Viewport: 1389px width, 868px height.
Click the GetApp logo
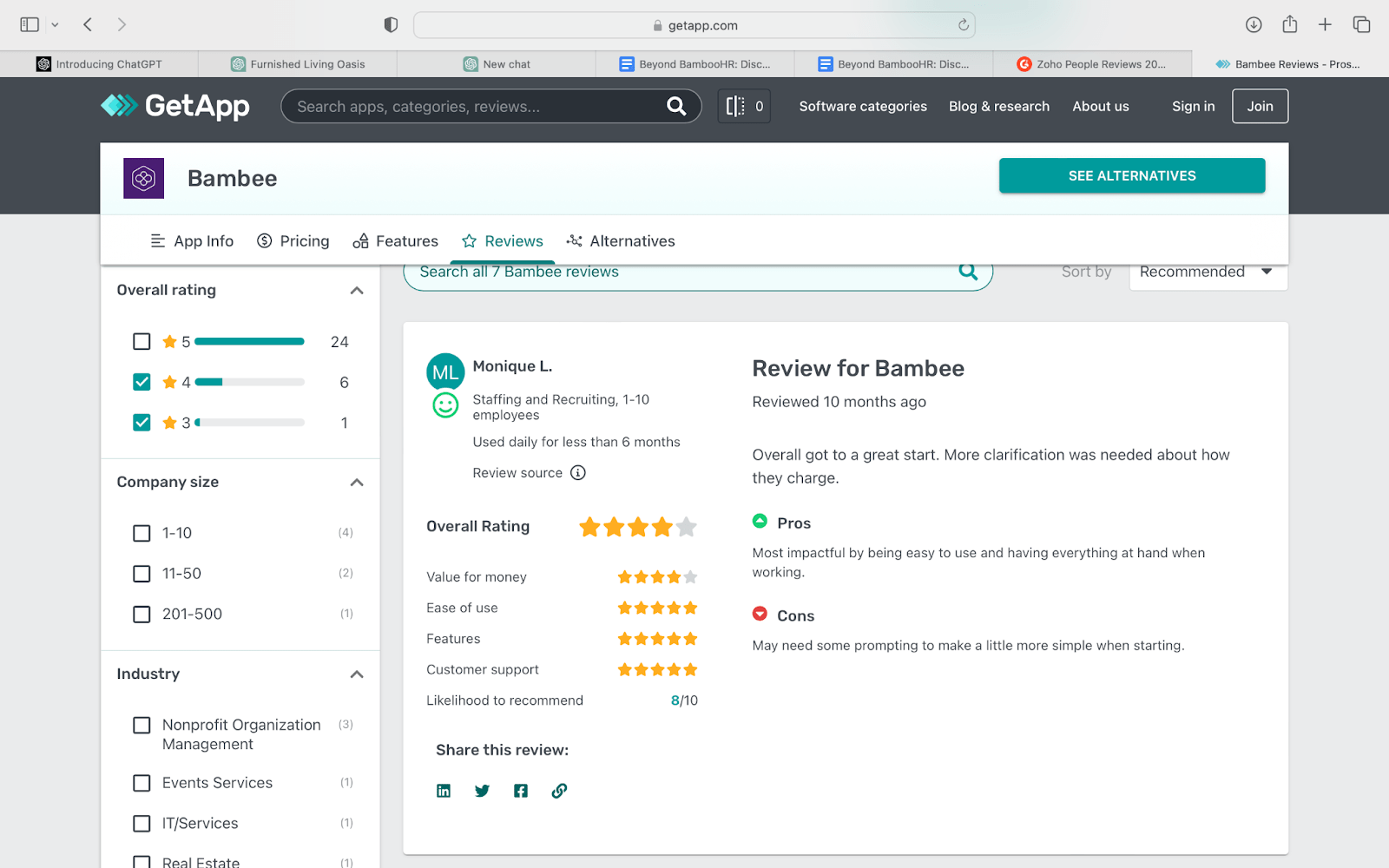click(174, 106)
